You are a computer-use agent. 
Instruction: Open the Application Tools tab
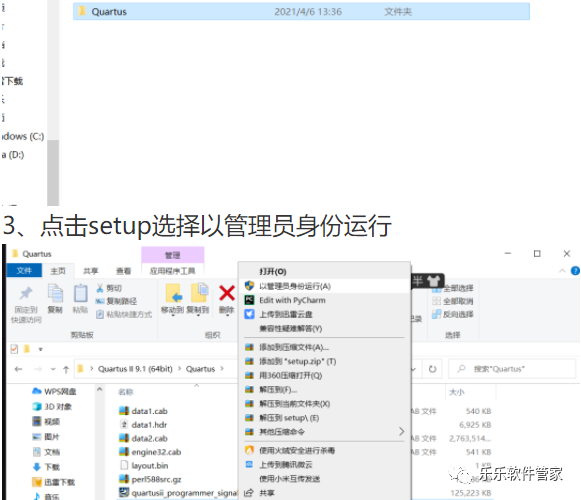172,271
